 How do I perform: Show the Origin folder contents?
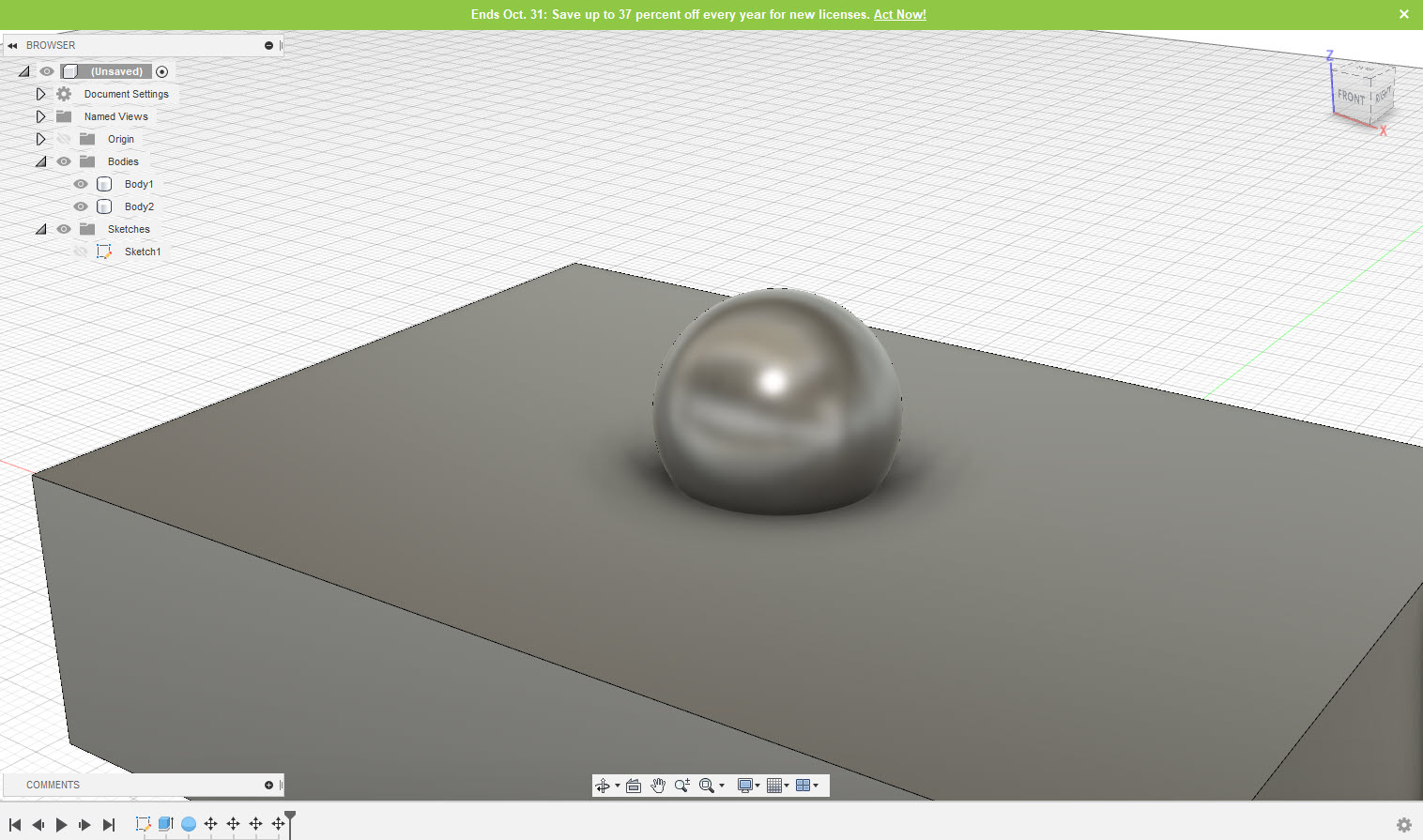(x=40, y=138)
